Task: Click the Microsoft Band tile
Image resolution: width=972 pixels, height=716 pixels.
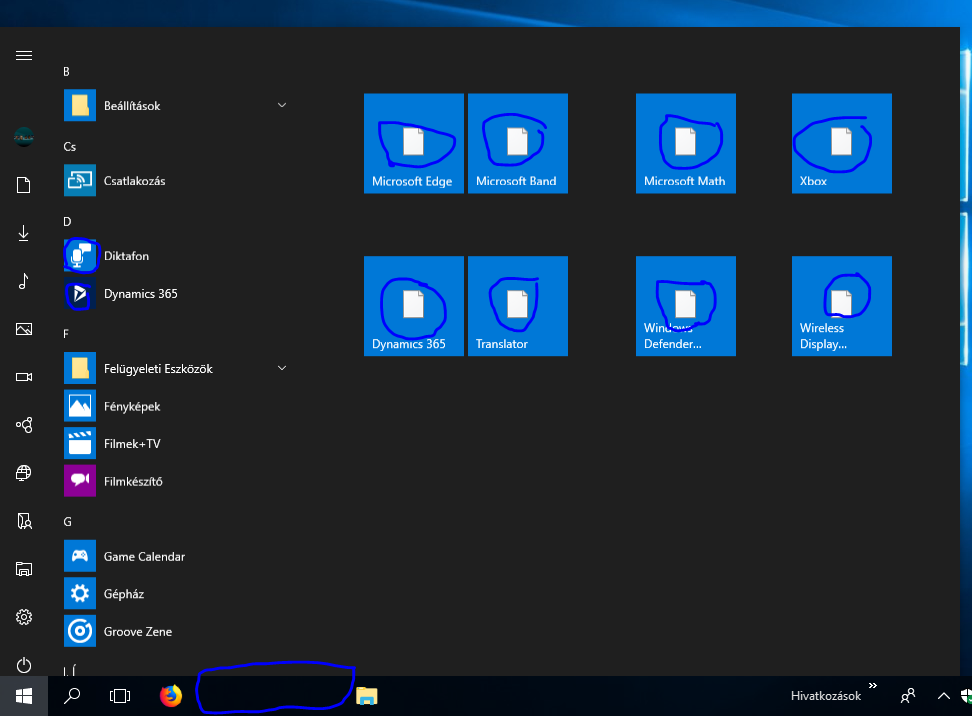Action: pos(518,143)
